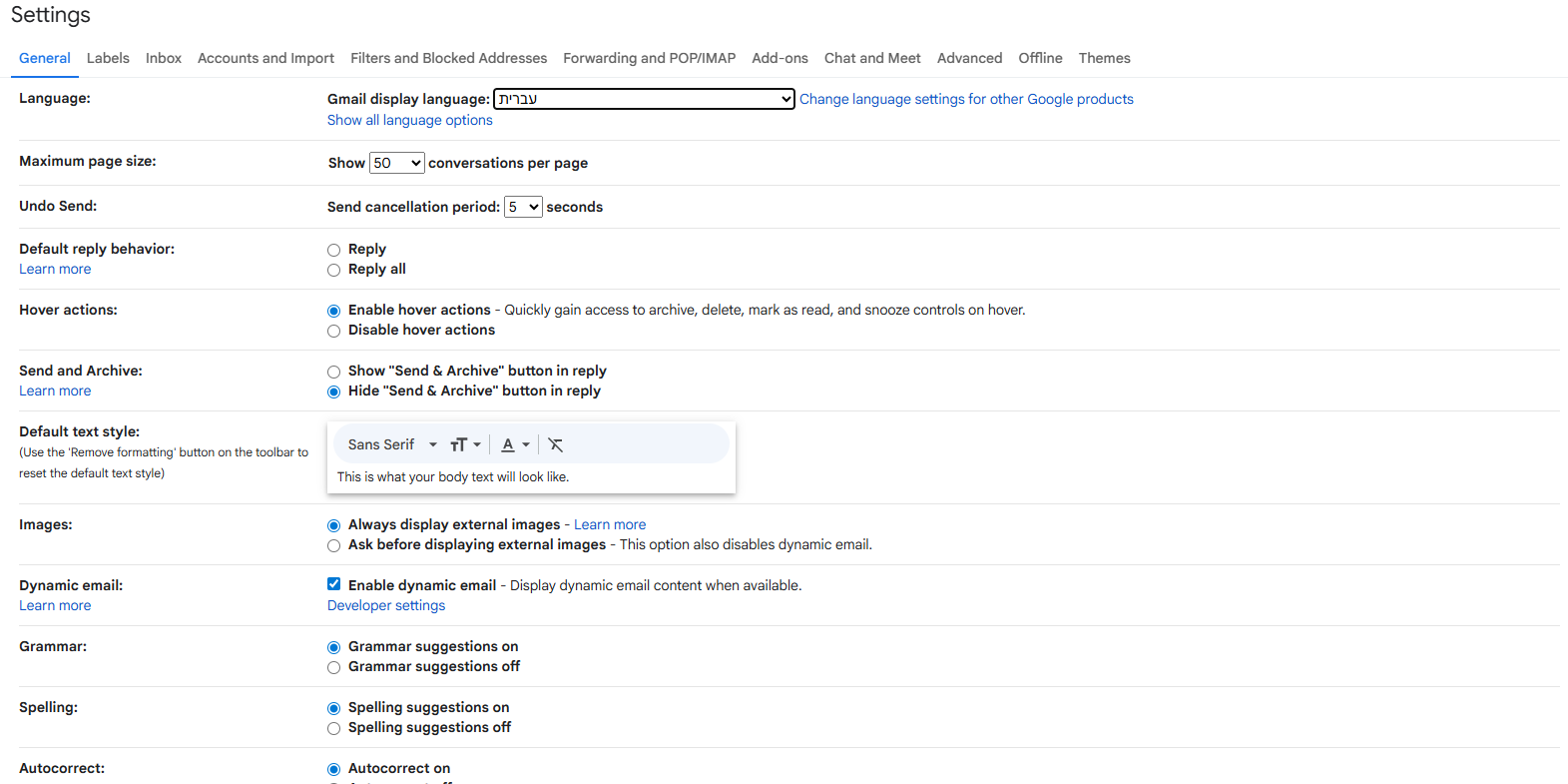This screenshot has height=784, width=1568.
Task: Uncheck Enable dynamic email
Action: point(333,583)
